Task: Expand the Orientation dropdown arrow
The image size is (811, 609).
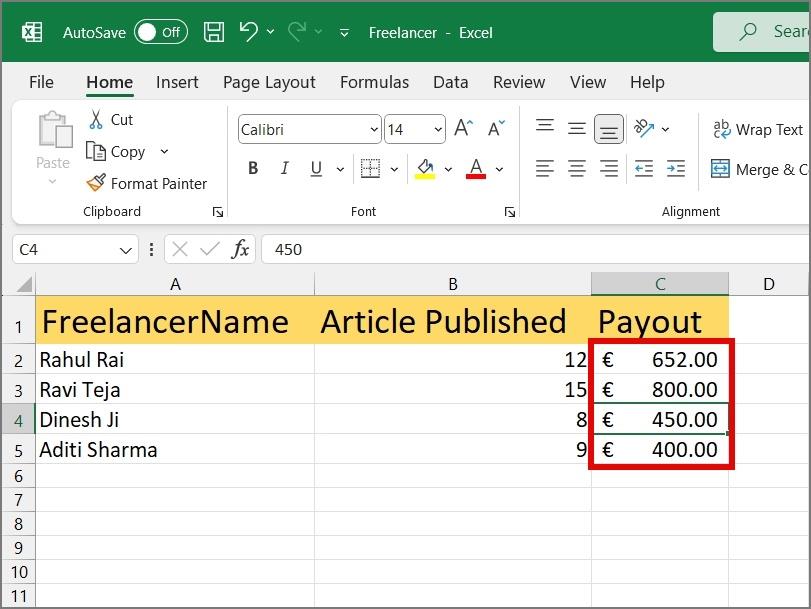Action: click(666, 129)
